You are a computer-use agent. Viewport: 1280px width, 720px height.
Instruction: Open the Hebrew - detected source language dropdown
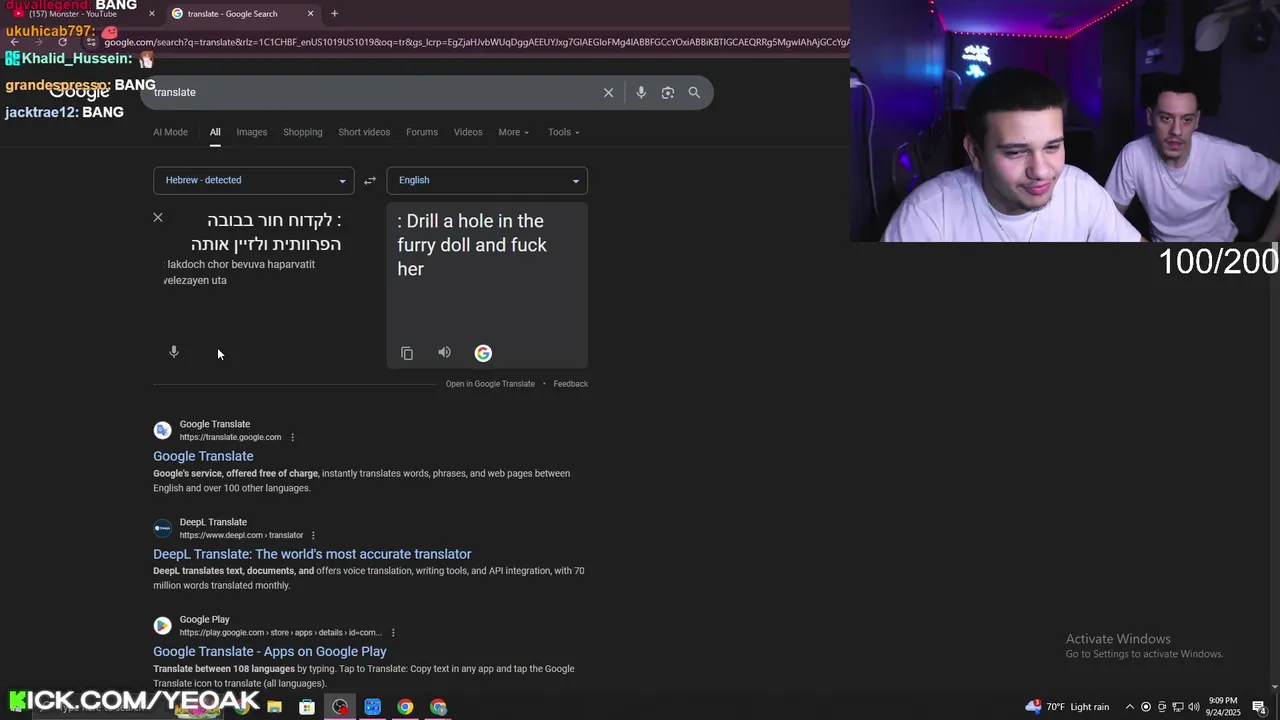pos(253,180)
